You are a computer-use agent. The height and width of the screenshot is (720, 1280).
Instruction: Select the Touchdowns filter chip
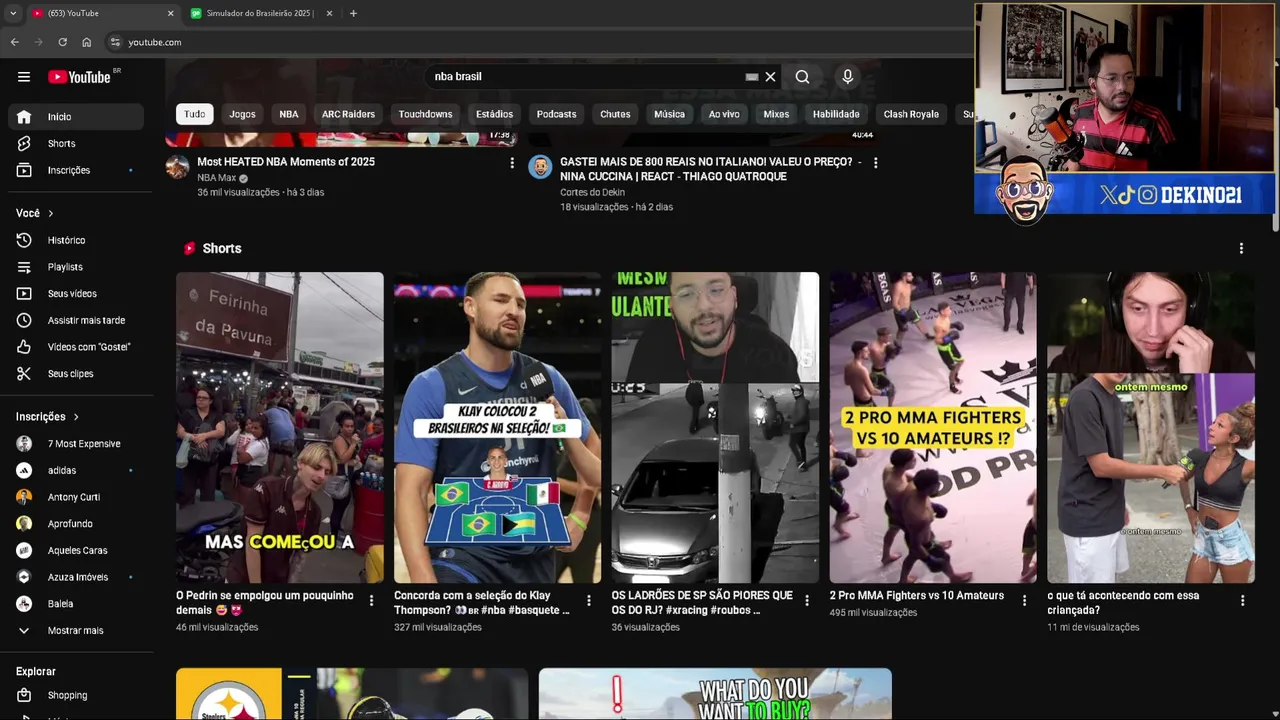425,114
